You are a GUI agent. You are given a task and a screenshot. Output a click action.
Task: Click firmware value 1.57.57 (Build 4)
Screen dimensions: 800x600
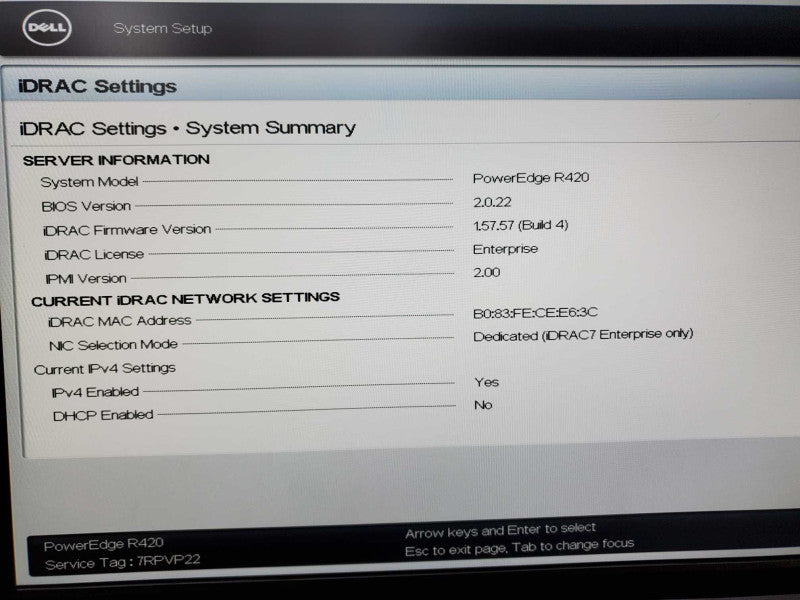tap(520, 225)
